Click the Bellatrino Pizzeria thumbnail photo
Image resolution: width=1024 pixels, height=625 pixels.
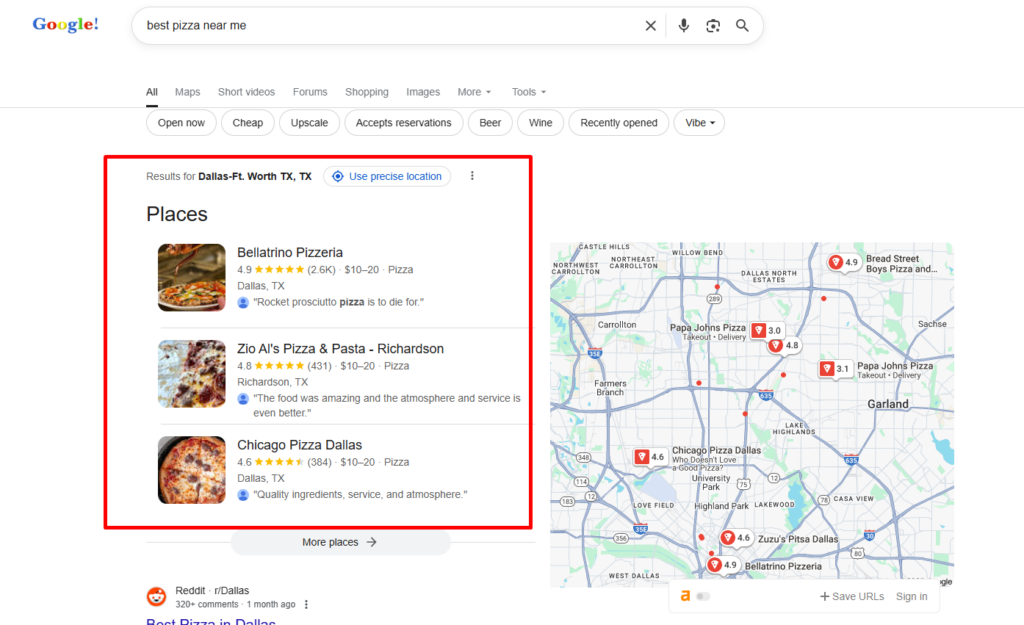(x=191, y=276)
